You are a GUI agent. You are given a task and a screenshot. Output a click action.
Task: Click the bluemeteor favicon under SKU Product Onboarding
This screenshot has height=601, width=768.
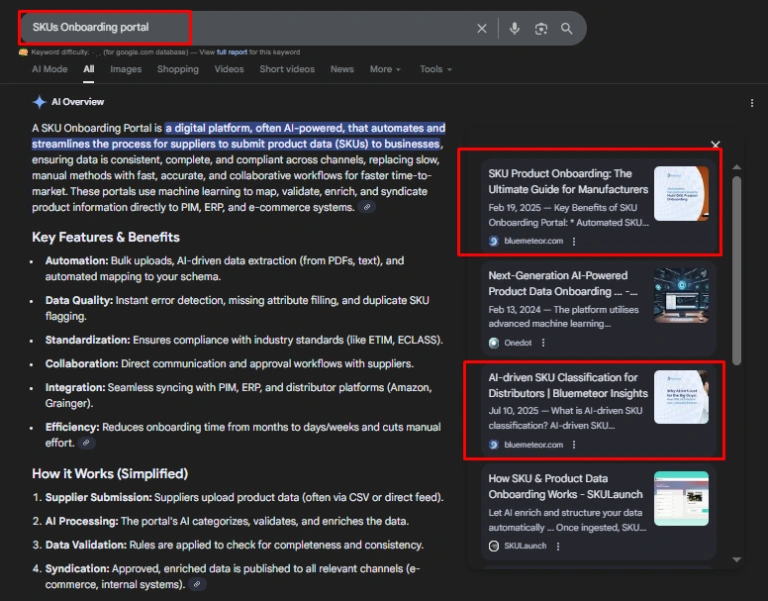[x=494, y=241]
